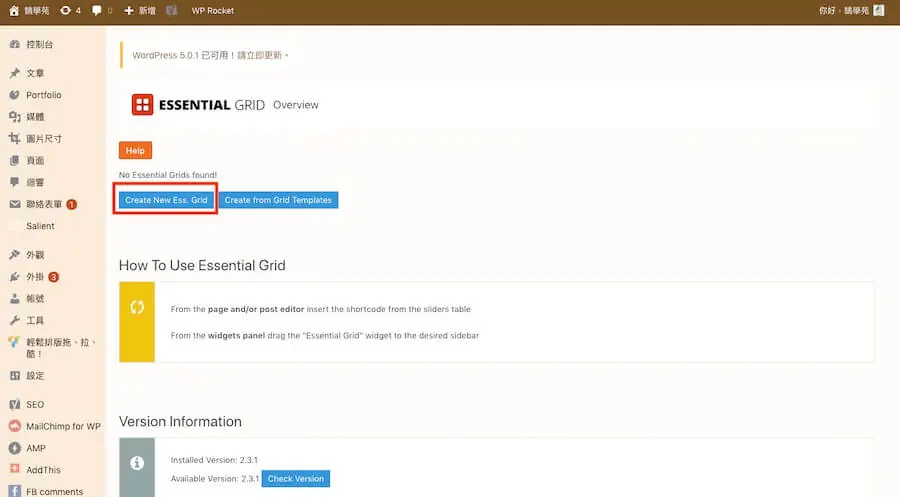Open MailChimp for WP icon
900x497 pixels.
click(15, 426)
